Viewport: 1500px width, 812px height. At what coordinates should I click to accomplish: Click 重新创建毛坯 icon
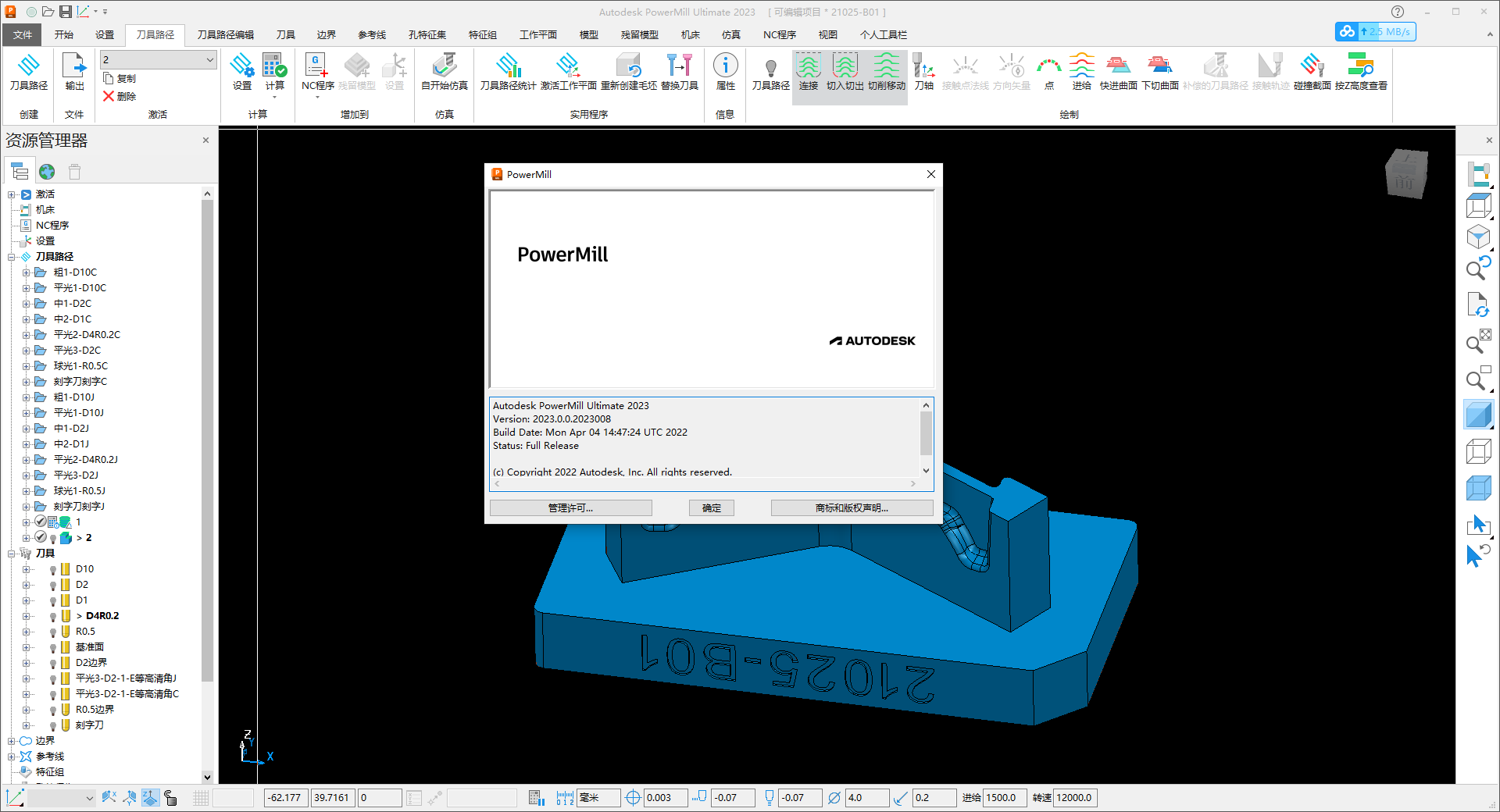point(628,72)
